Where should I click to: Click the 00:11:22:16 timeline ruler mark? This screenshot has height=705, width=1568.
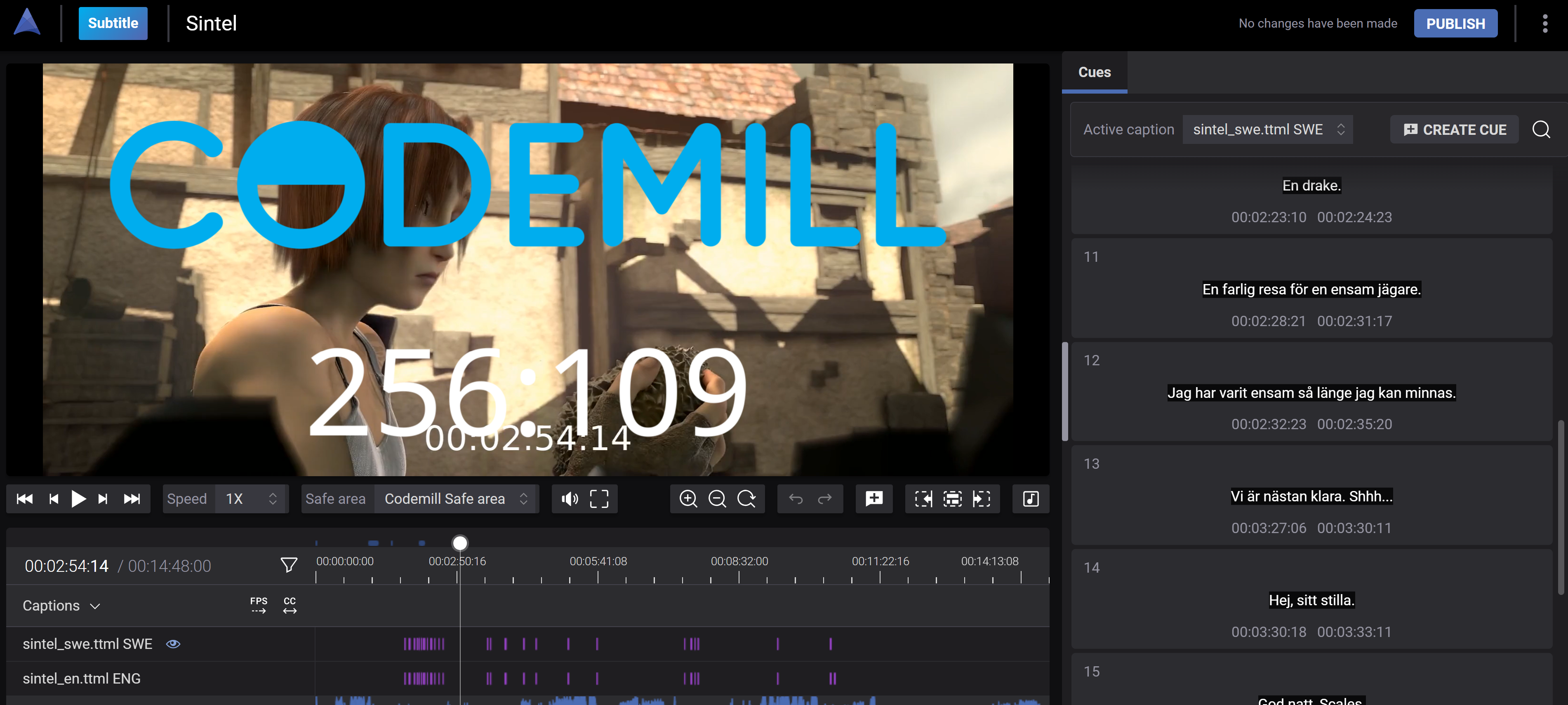coord(880,561)
